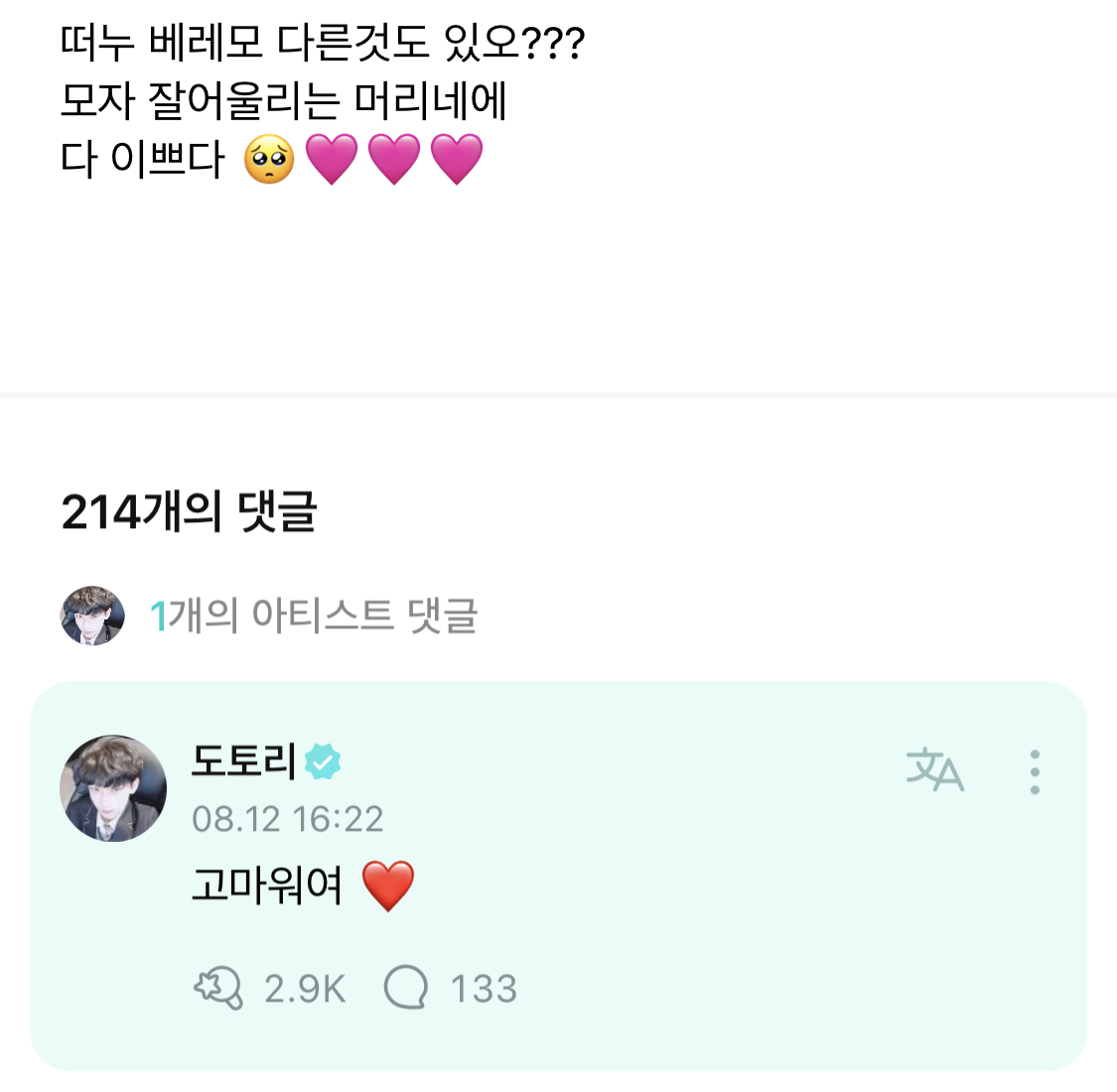
Task: Tap the 08.12 16:22 timestamp
Action: tap(287, 819)
